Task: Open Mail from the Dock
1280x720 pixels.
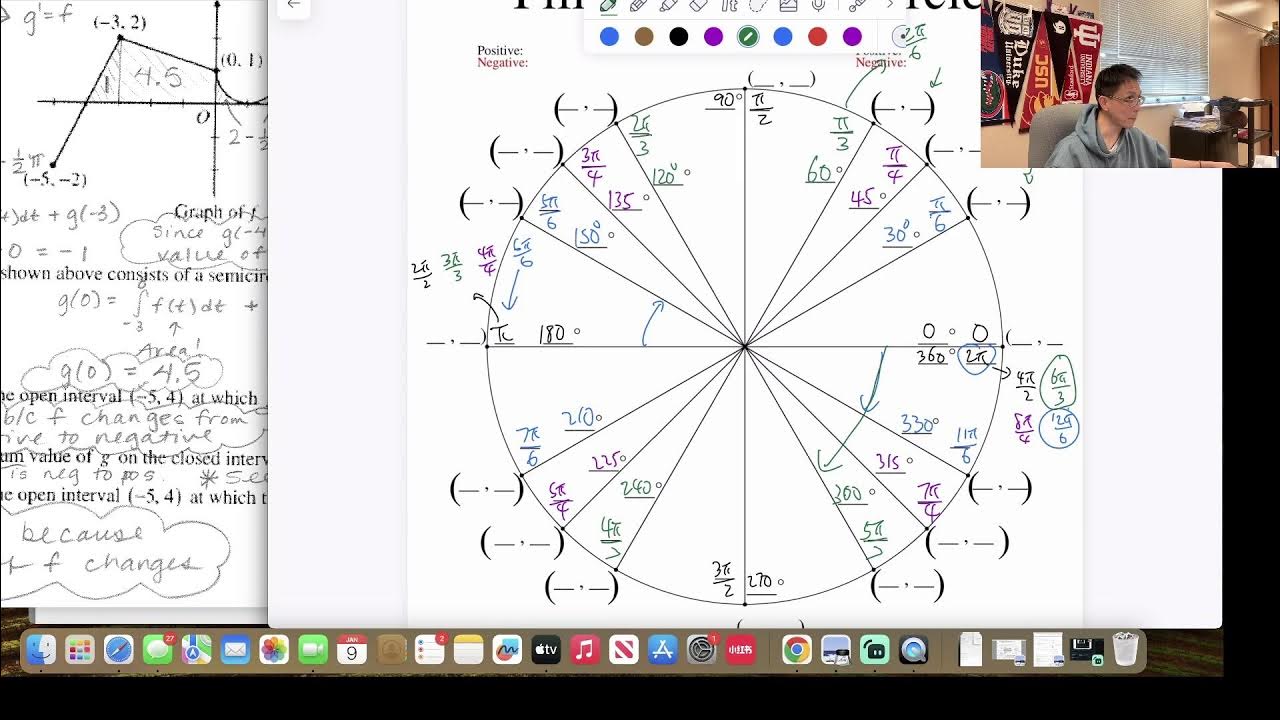Action: tap(235, 650)
